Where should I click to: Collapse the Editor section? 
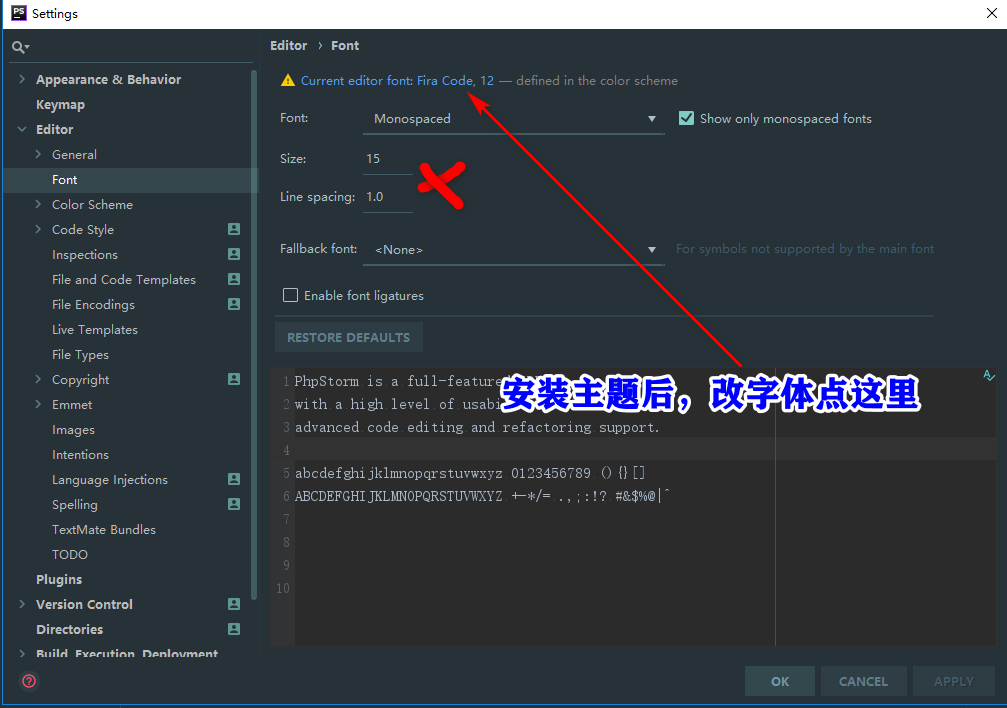pos(22,129)
